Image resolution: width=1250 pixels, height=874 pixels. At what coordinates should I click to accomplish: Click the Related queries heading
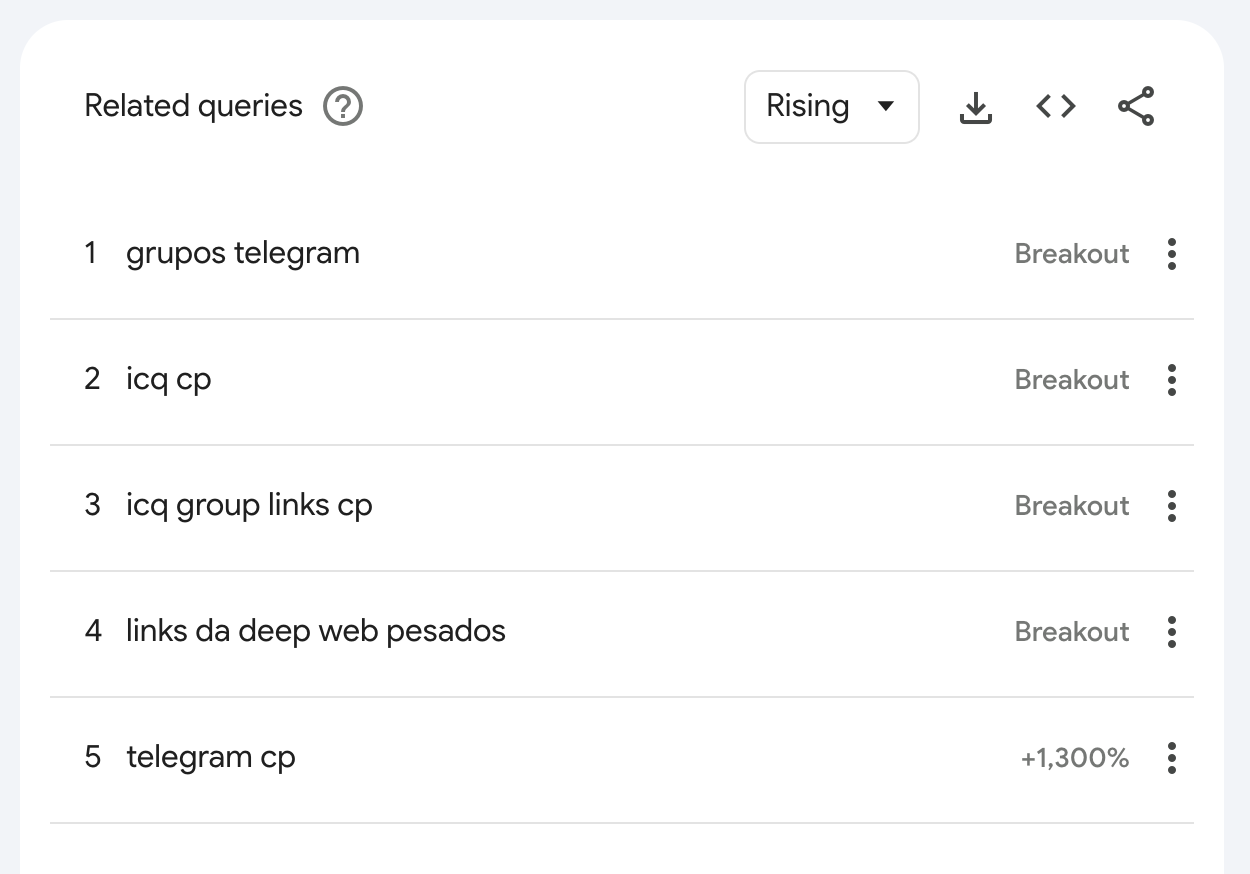tap(193, 106)
